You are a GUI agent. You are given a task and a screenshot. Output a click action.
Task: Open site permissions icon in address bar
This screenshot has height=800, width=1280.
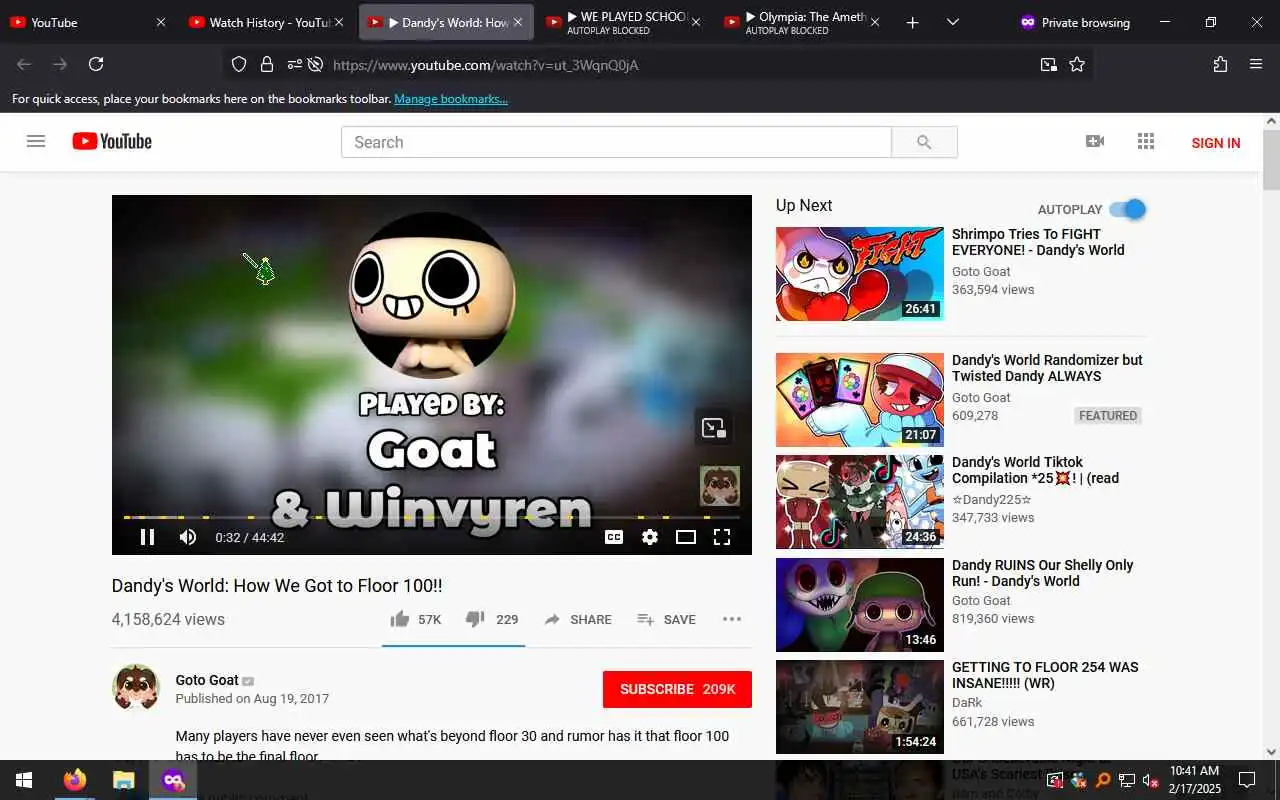click(294, 64)
